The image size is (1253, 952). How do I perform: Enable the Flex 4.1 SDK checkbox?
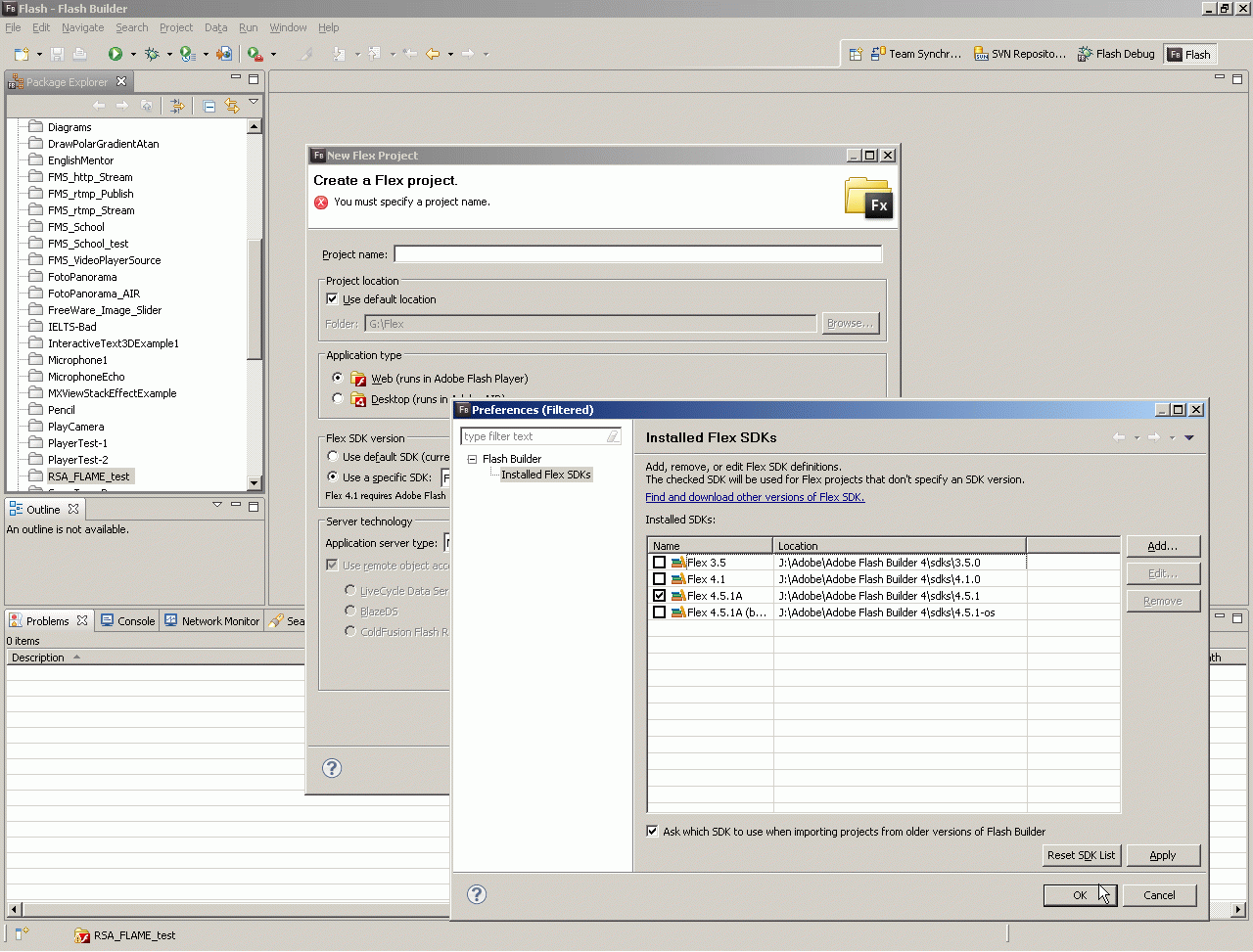659,579
